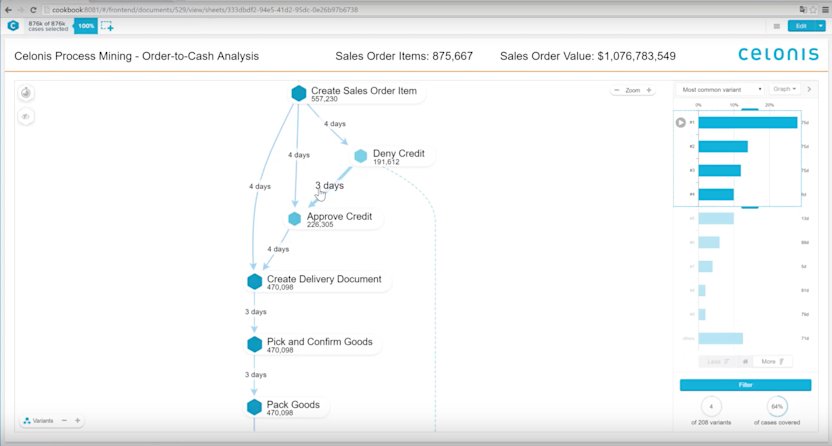Click the 4 of 208 variants circle
Viewport: 832px width, 446px height.
click(711, 407)
